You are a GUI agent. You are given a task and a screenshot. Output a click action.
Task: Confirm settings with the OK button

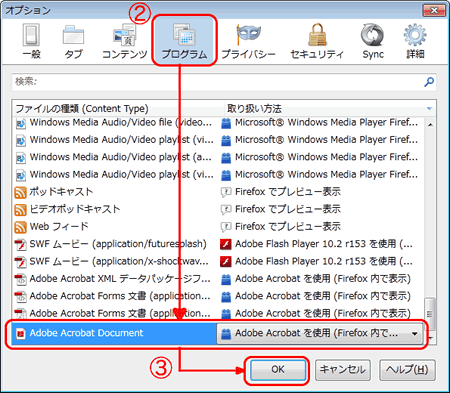(x=278, y=370)
